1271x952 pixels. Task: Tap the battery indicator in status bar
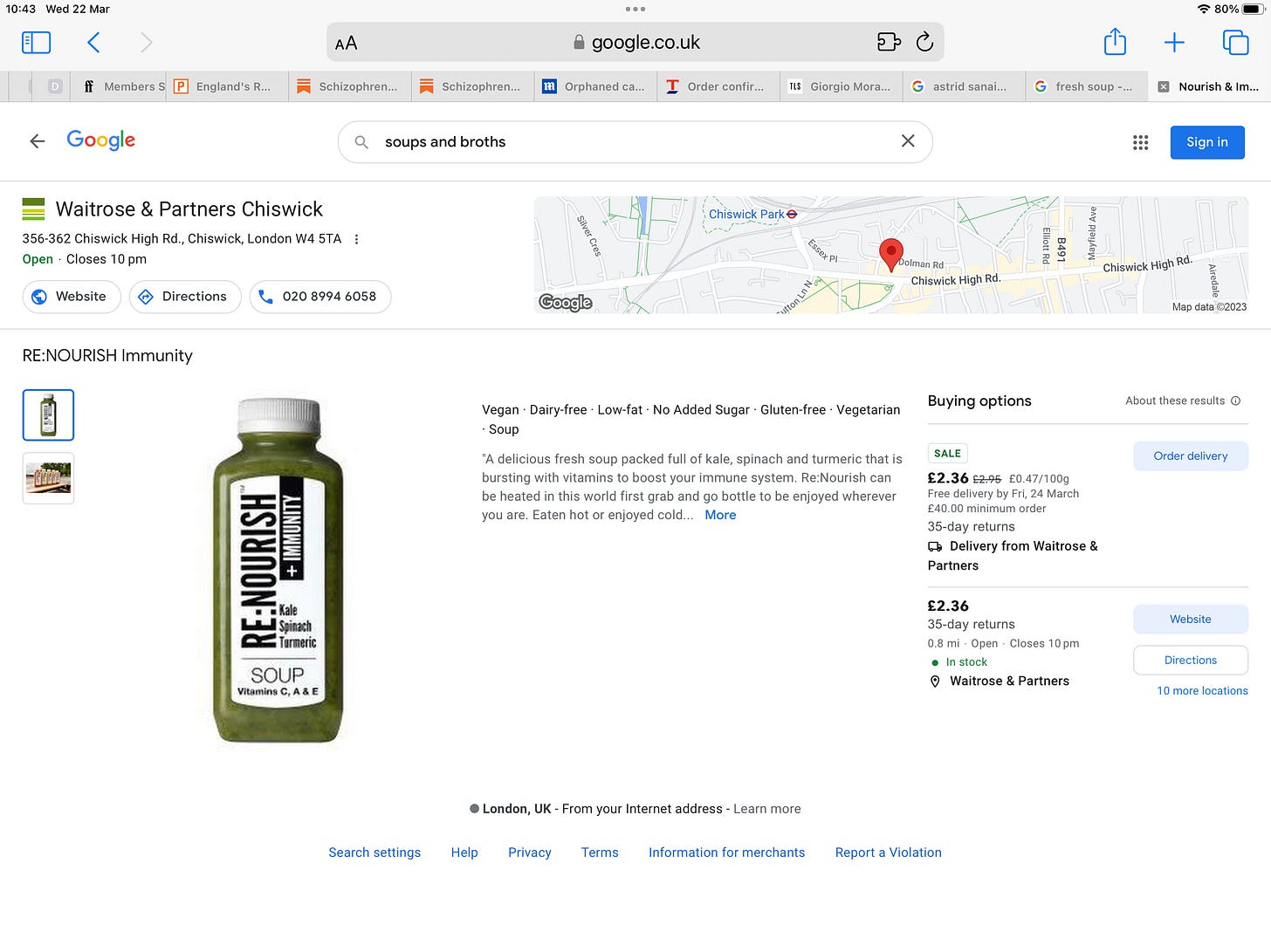(1253, 9)
